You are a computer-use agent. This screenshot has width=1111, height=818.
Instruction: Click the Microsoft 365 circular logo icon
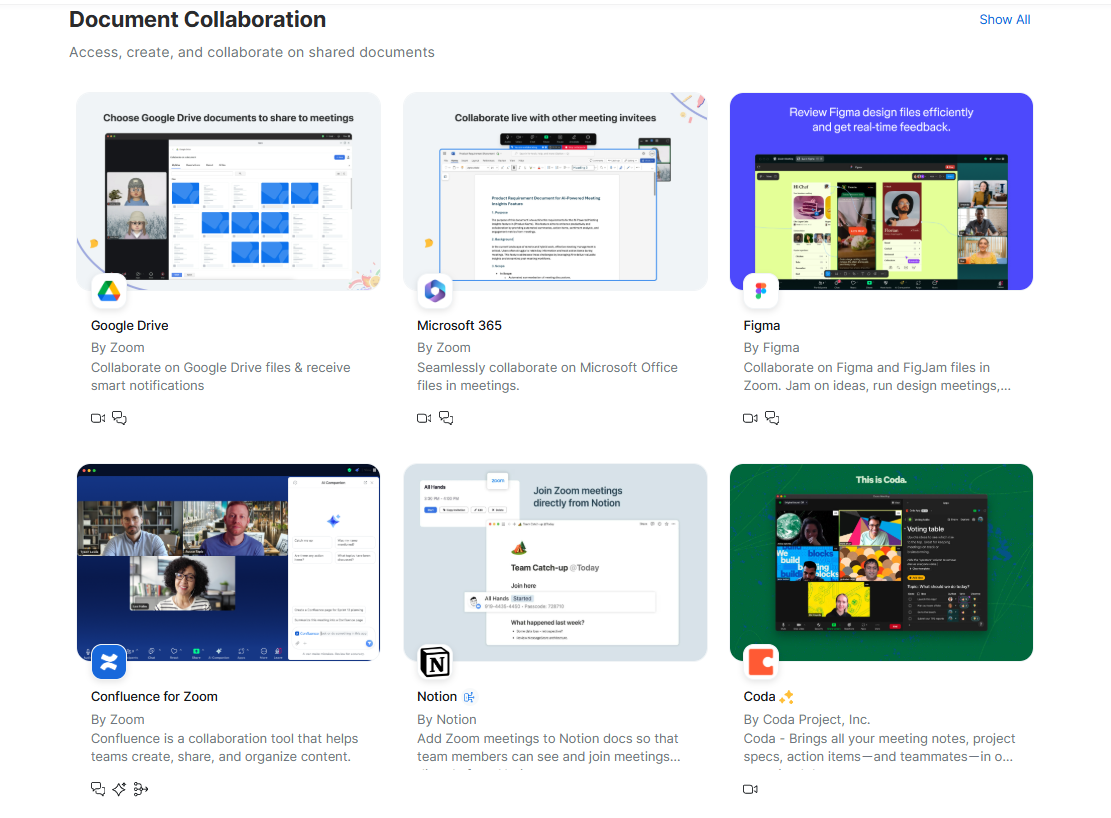(x=435, y=291)
